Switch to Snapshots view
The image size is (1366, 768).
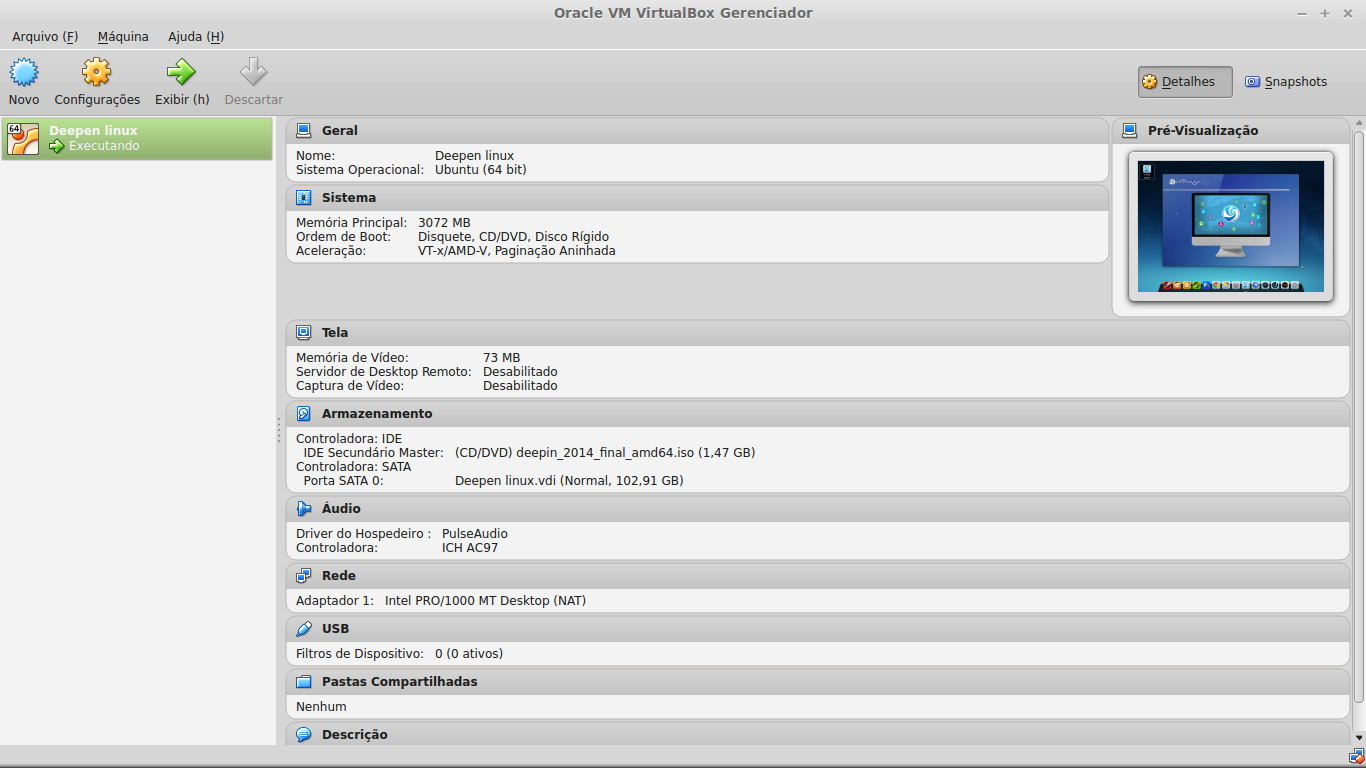coord(1286,82)
